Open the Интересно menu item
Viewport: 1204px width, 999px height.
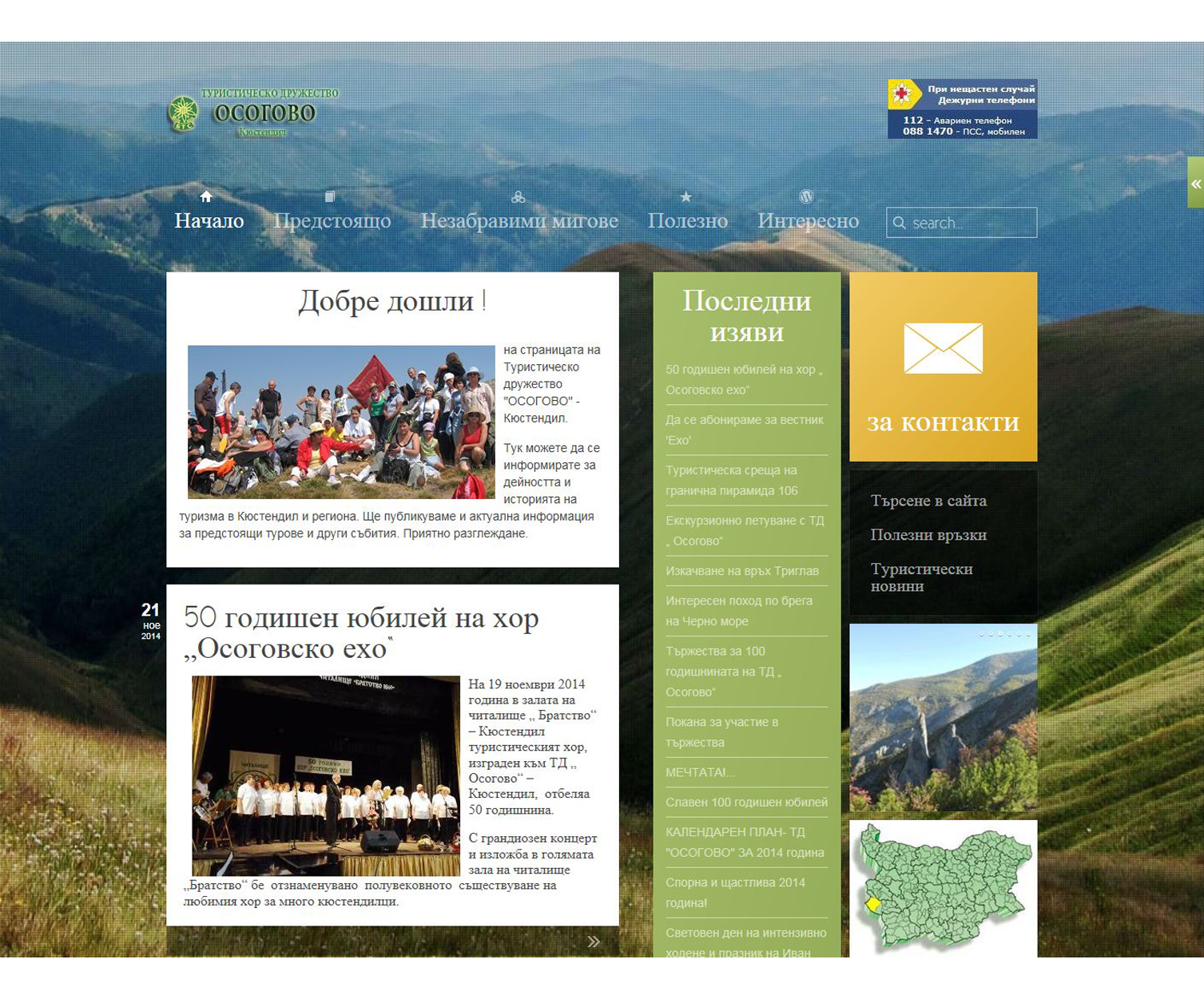point(809,221)
